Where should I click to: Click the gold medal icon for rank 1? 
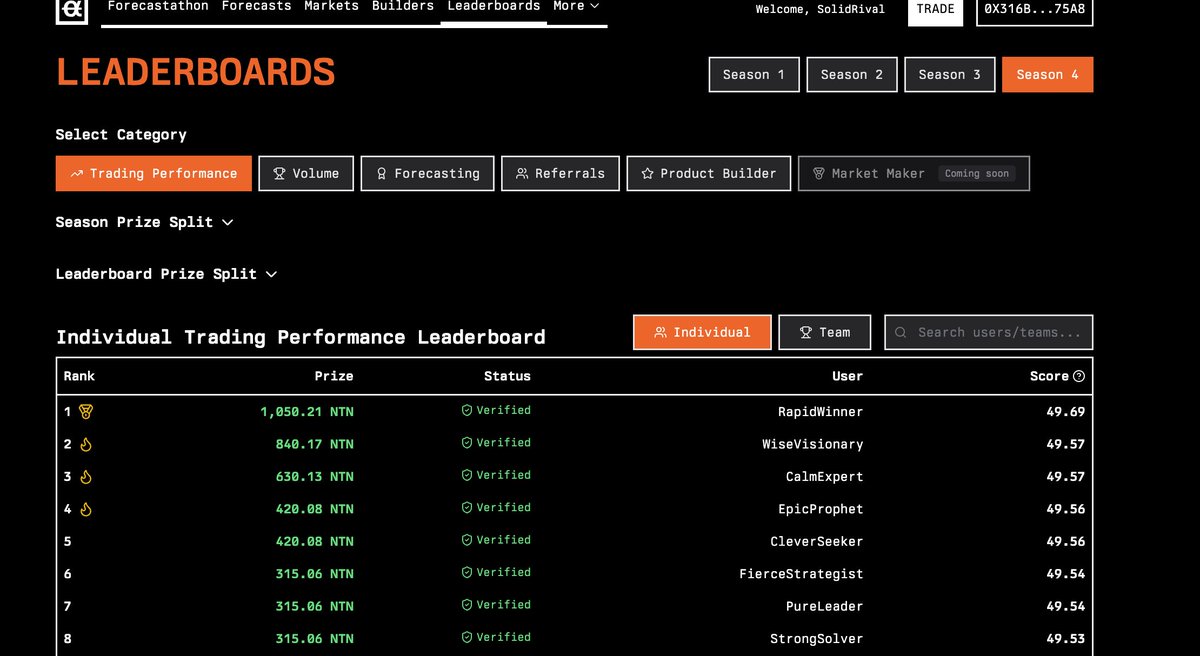pos(86,411)
